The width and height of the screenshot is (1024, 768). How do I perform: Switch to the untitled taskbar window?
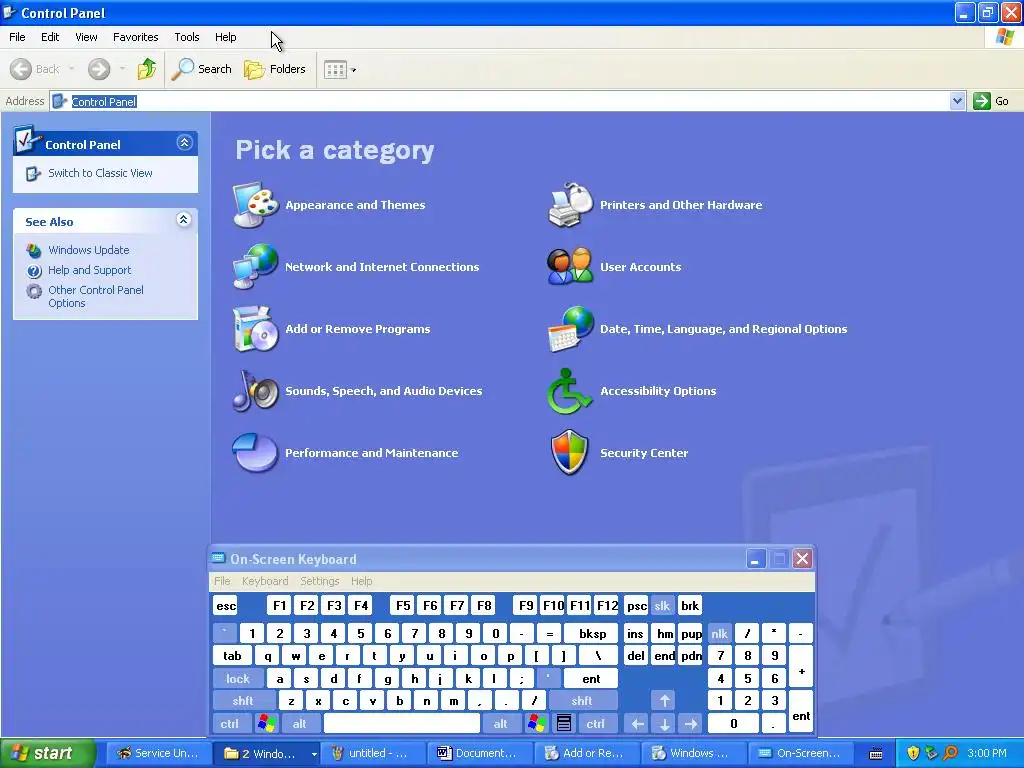click(374, 754)
